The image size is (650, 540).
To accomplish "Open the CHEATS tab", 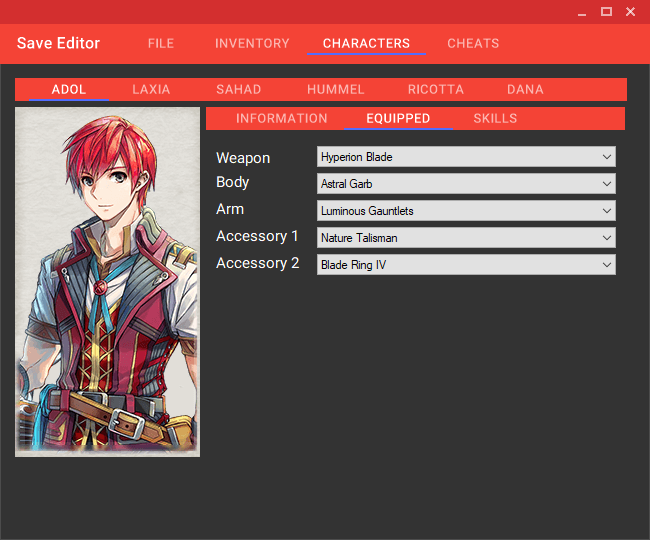I will [x=473, y=43].
